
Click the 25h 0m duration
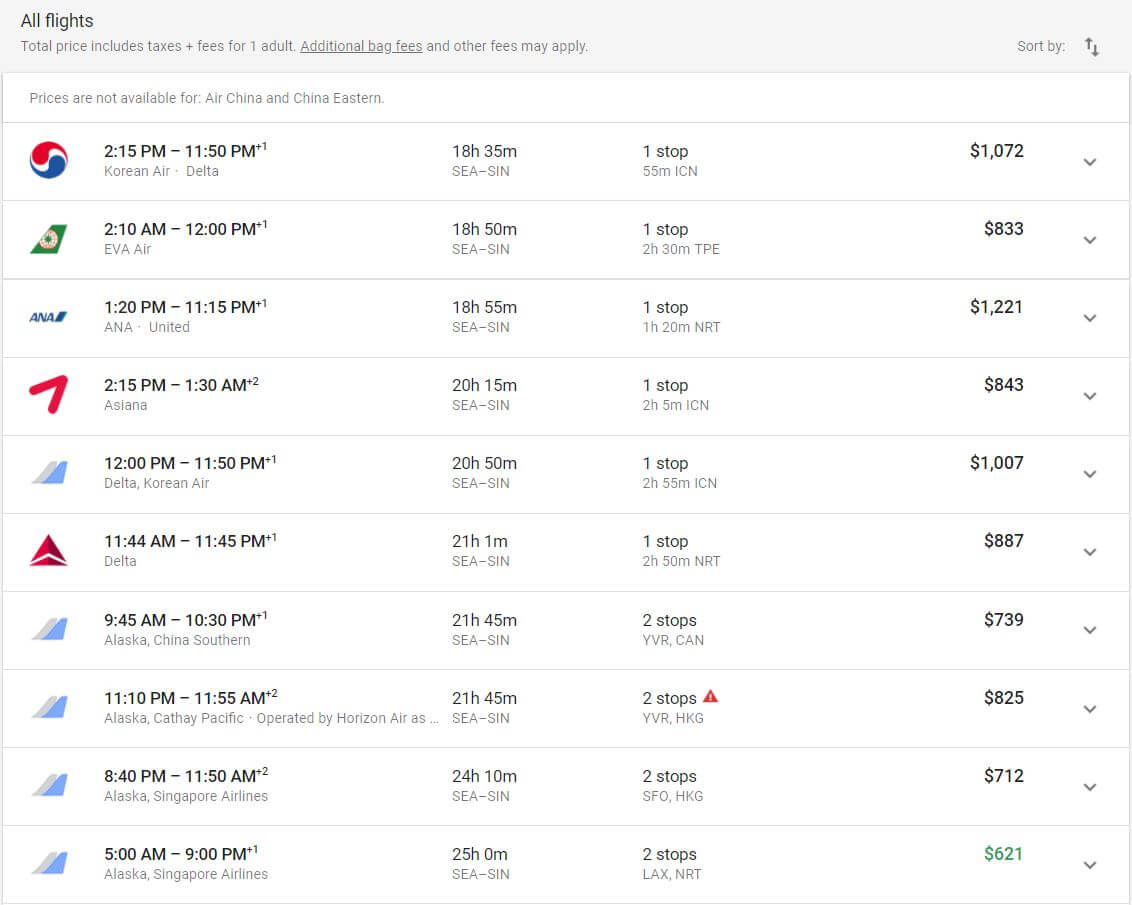click(479, 854)
